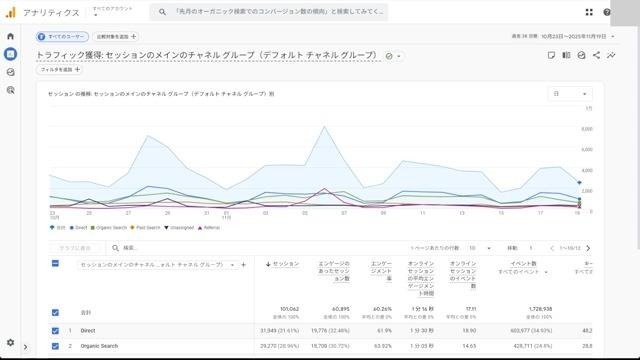Open the すべてのイベント dropdown

click(523, 272)
